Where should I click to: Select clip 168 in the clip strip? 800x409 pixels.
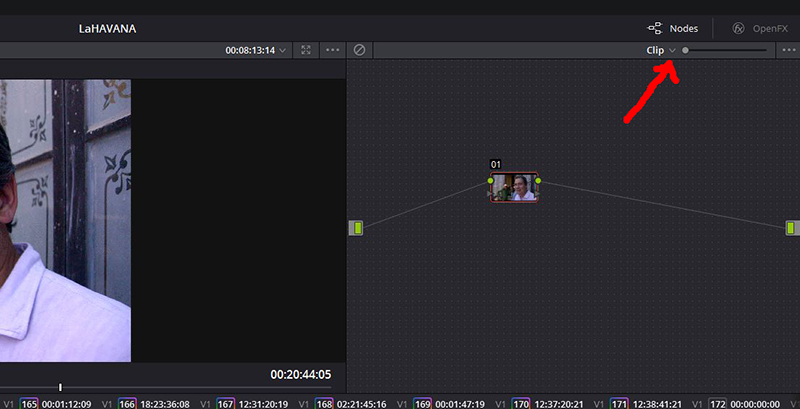(x=324, y=404)
